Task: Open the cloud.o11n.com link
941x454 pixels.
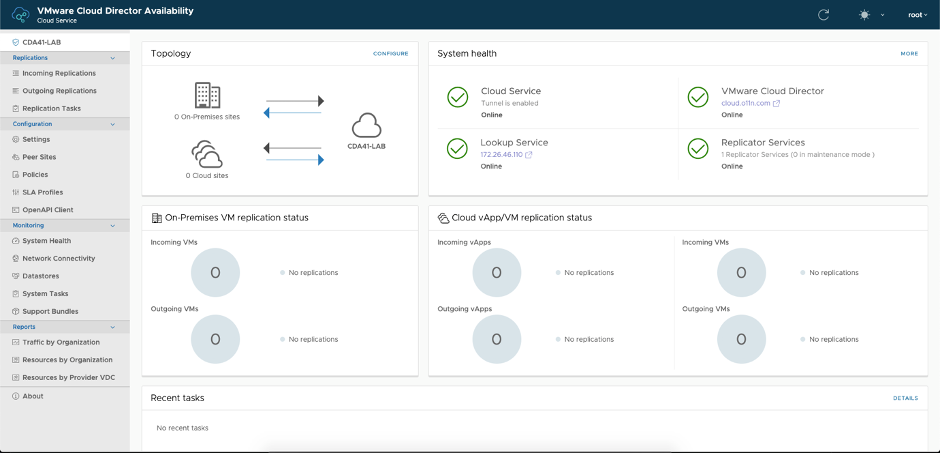Action: pyautogui.click(x=745, y=103)
